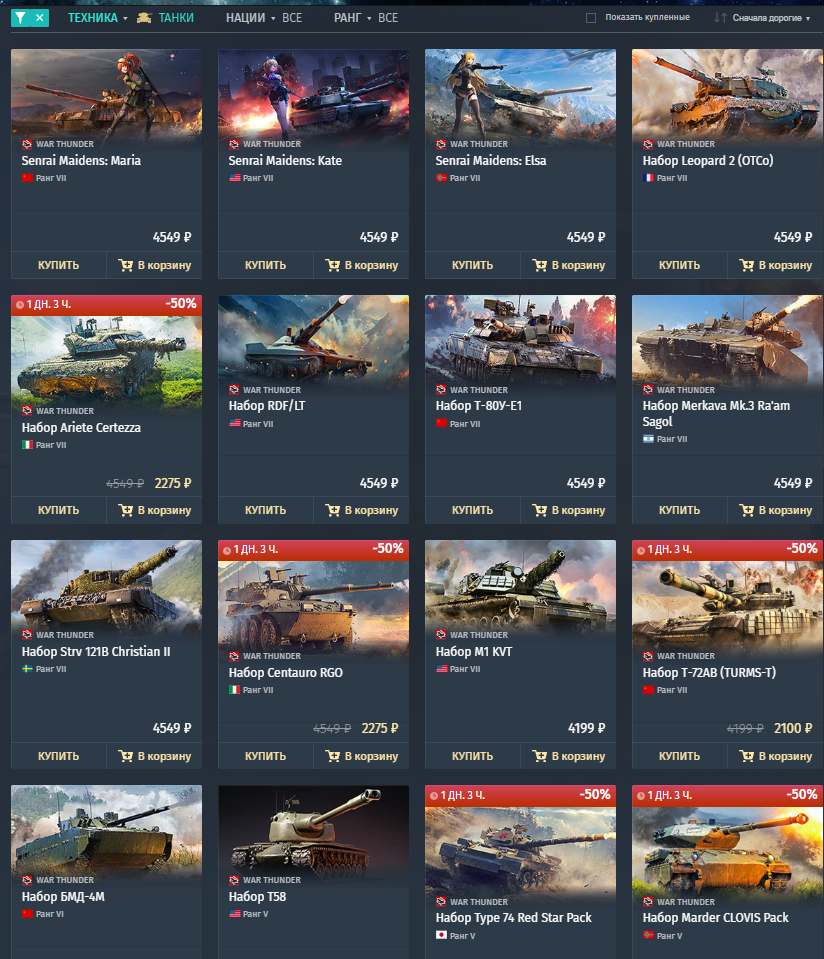Click the cart icon on Набор RDF/LT

pos(332,510)
